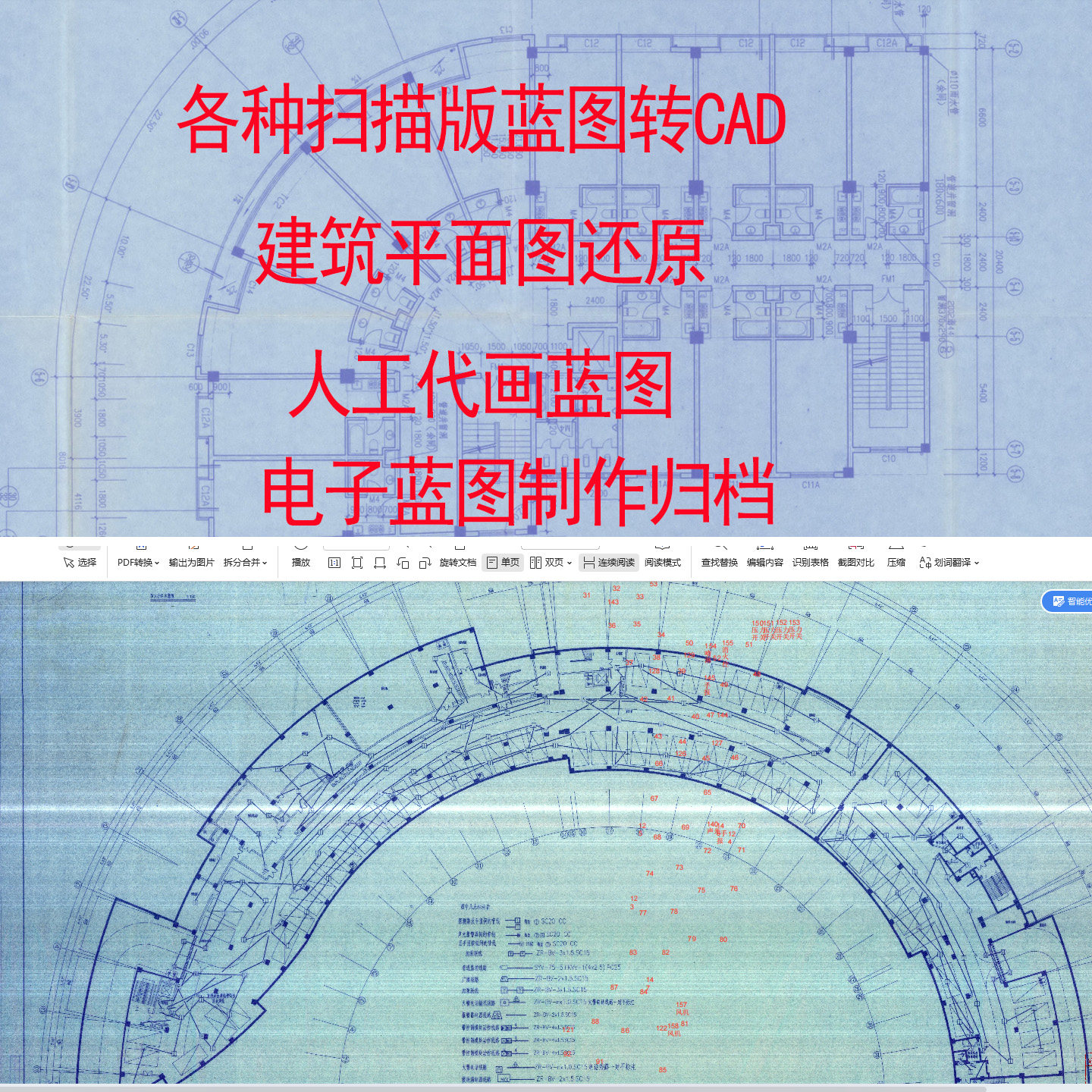Click fit-width zoom icon
The height and width of the screenshot is (1092, 1092).
(x=380, y=563)
